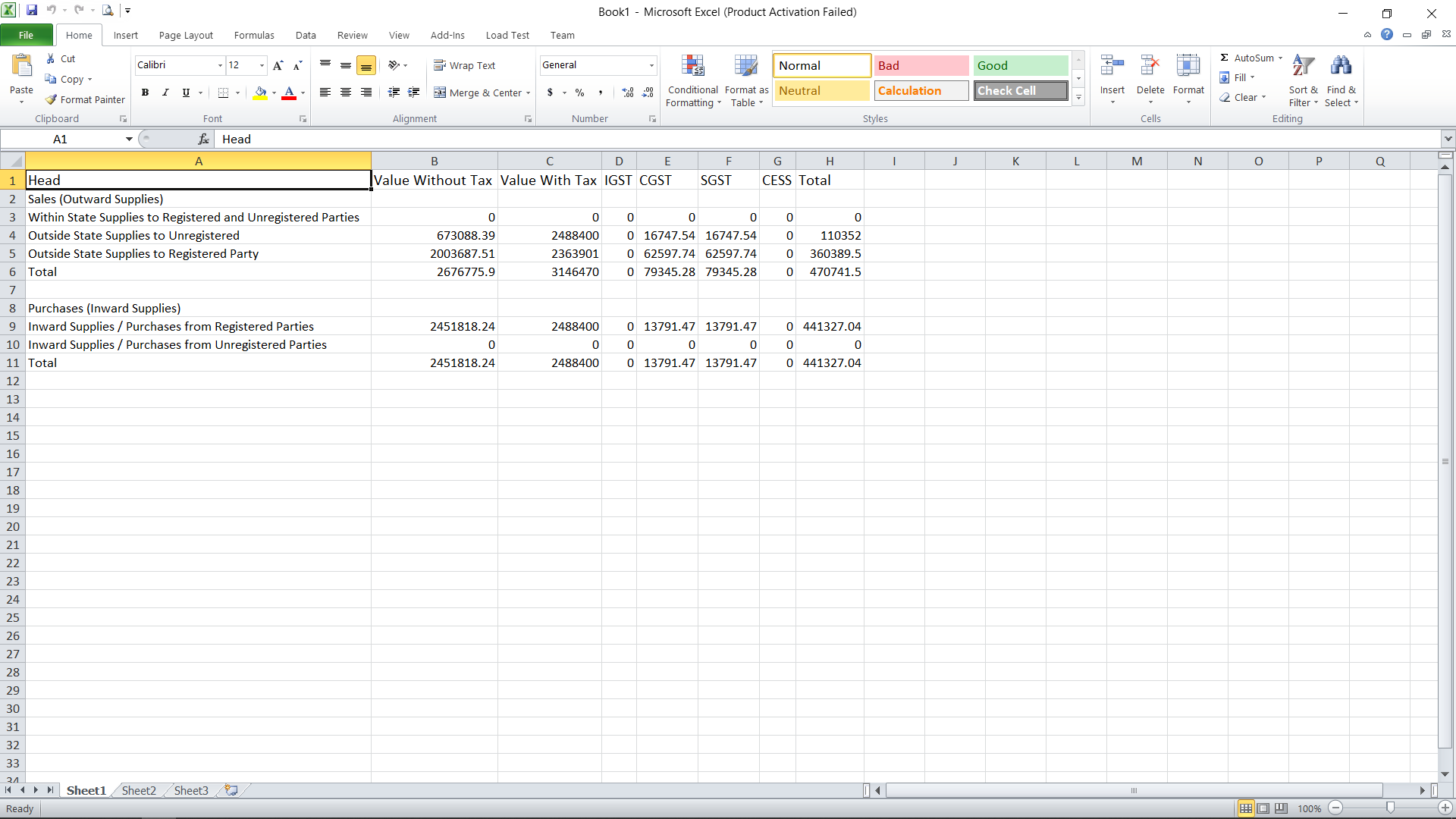This screenshot has width=1456, height=819.
Task: Open the General number format dropdown
Action: [651, 65]
